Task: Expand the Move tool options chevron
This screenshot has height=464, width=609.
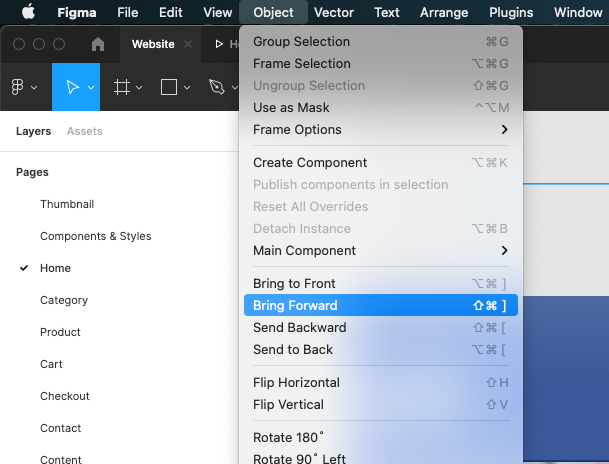Action: (x=91, y=88)
